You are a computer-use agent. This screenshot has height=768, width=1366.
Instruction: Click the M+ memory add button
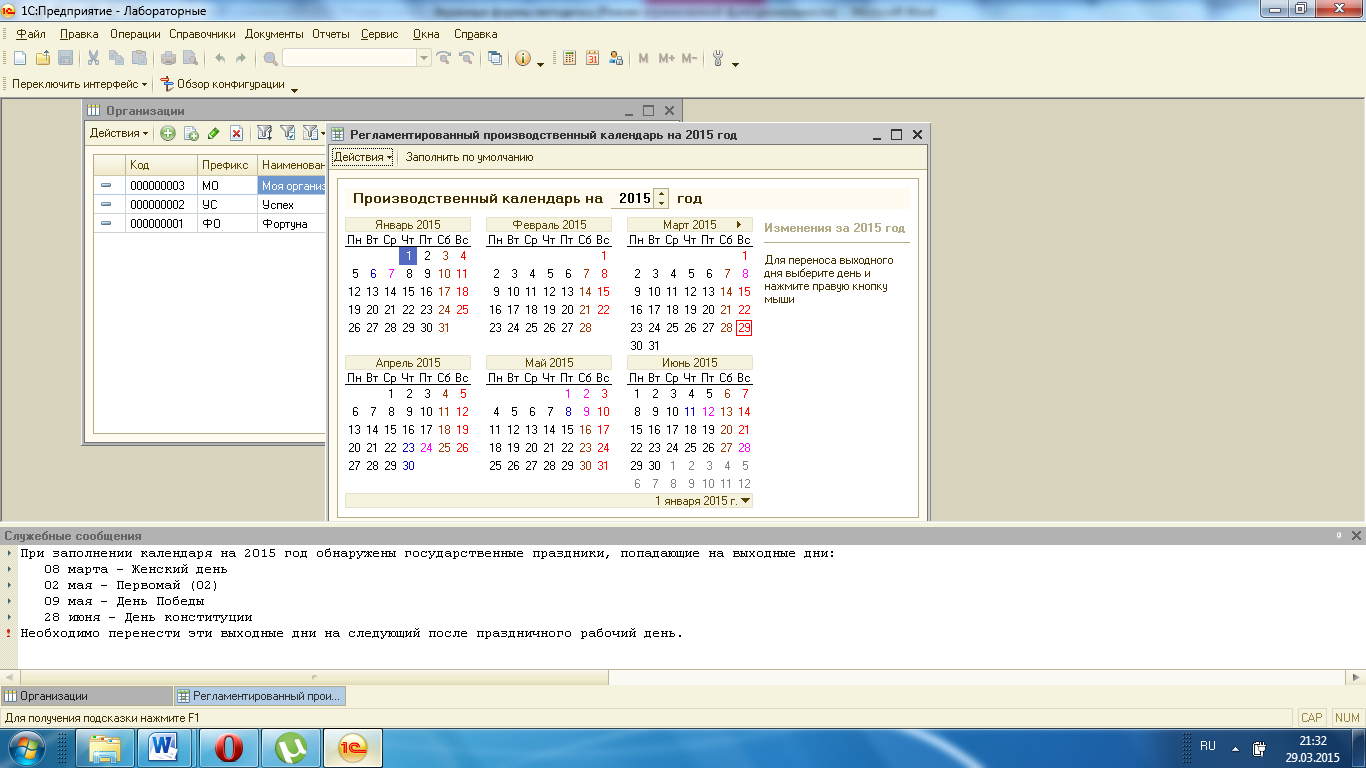pos(667,58)
